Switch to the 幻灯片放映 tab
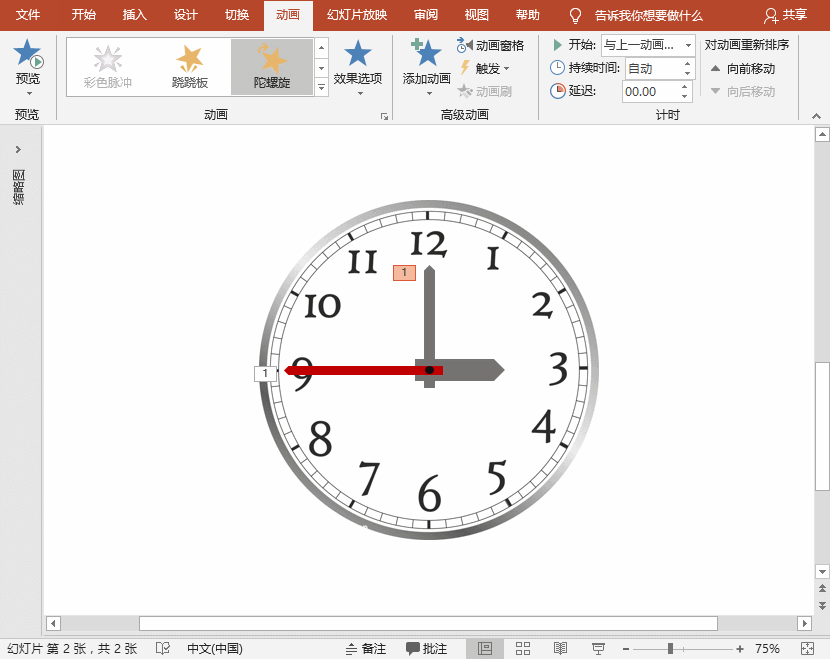This screenshot has height=659, width=830. tap(357, 15)
